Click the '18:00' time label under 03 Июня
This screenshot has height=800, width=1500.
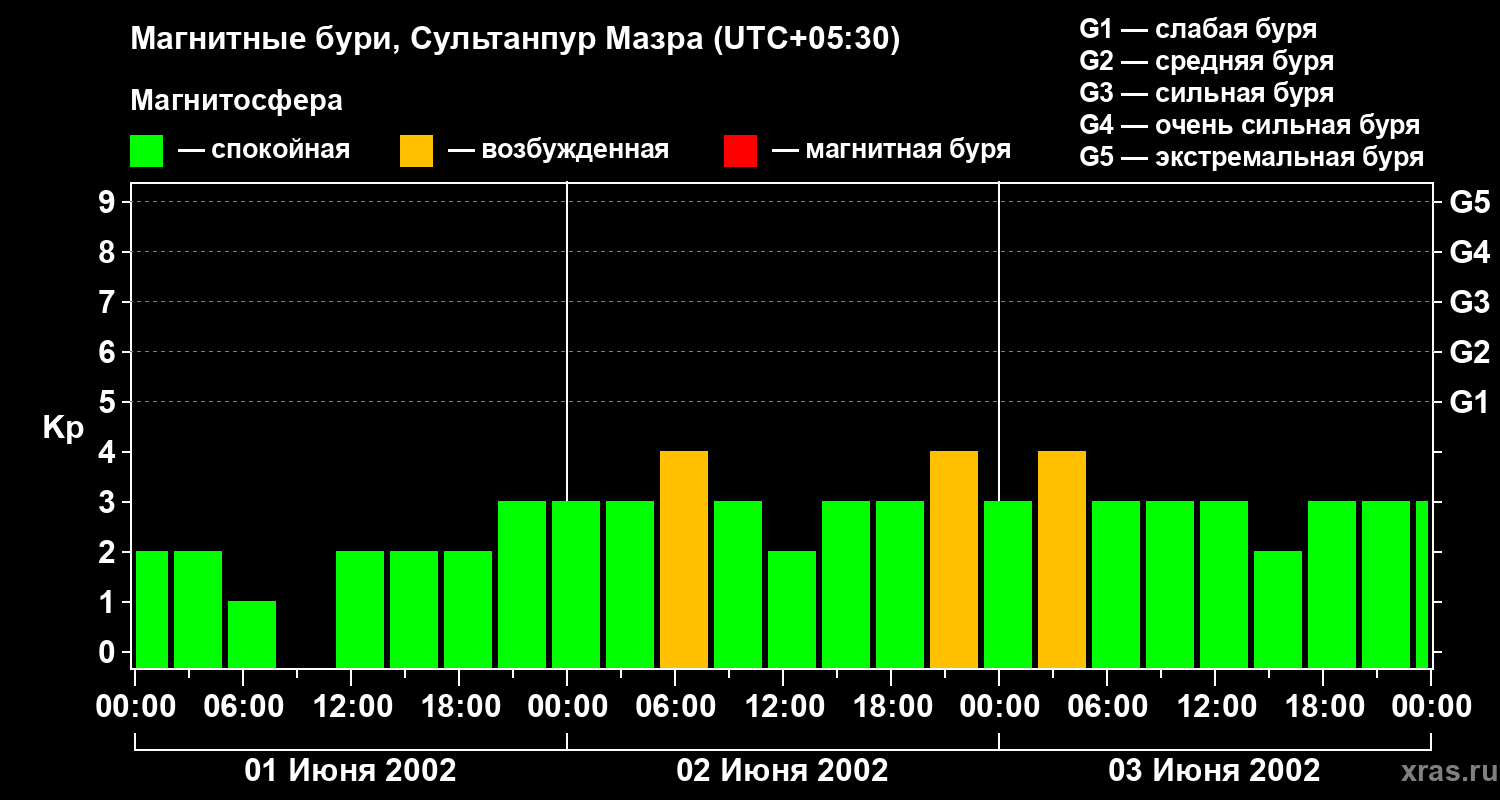click(1324, 707)
